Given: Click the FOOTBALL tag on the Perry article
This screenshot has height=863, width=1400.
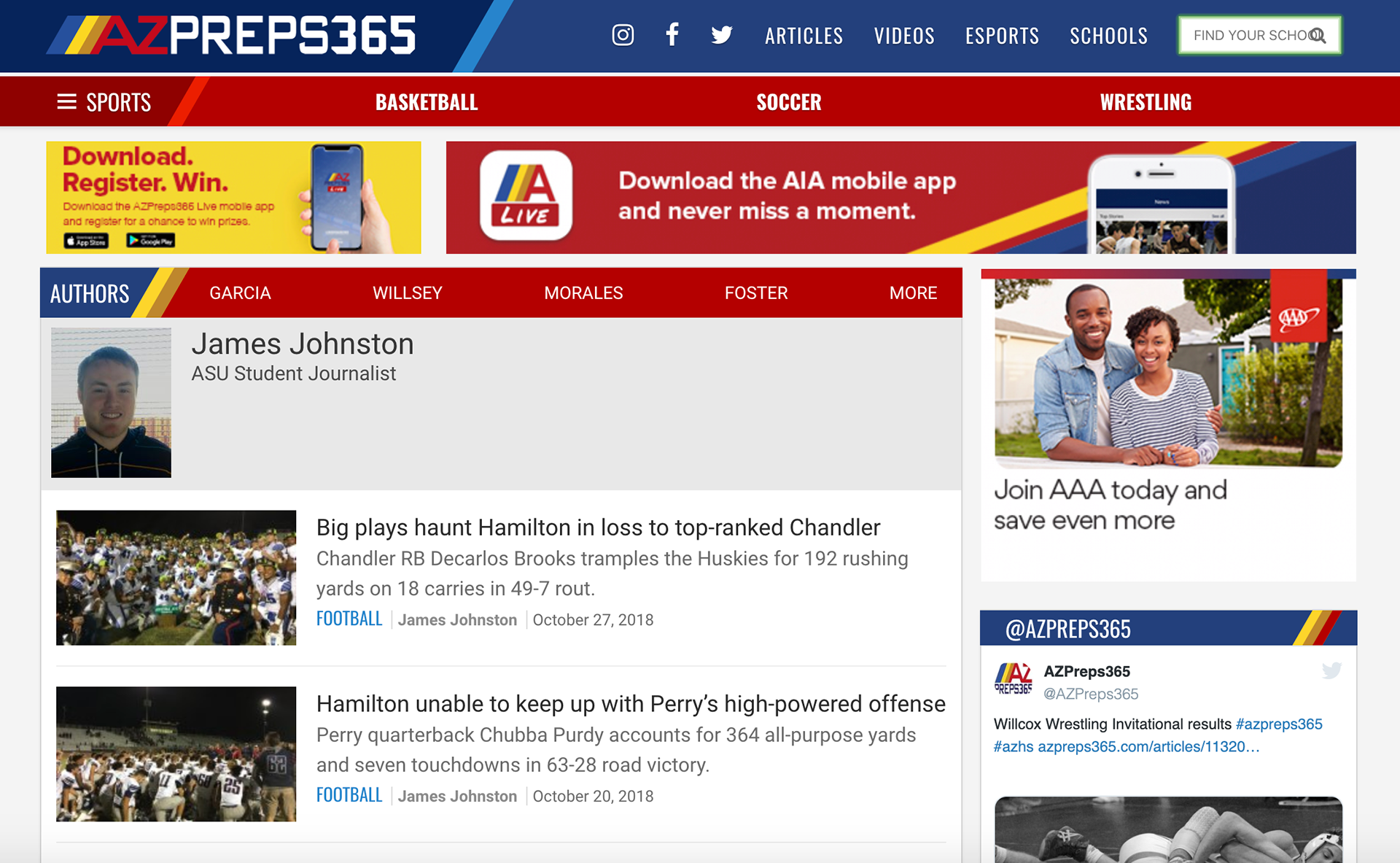Looking at the screenshot, I should tap(349, 795).
